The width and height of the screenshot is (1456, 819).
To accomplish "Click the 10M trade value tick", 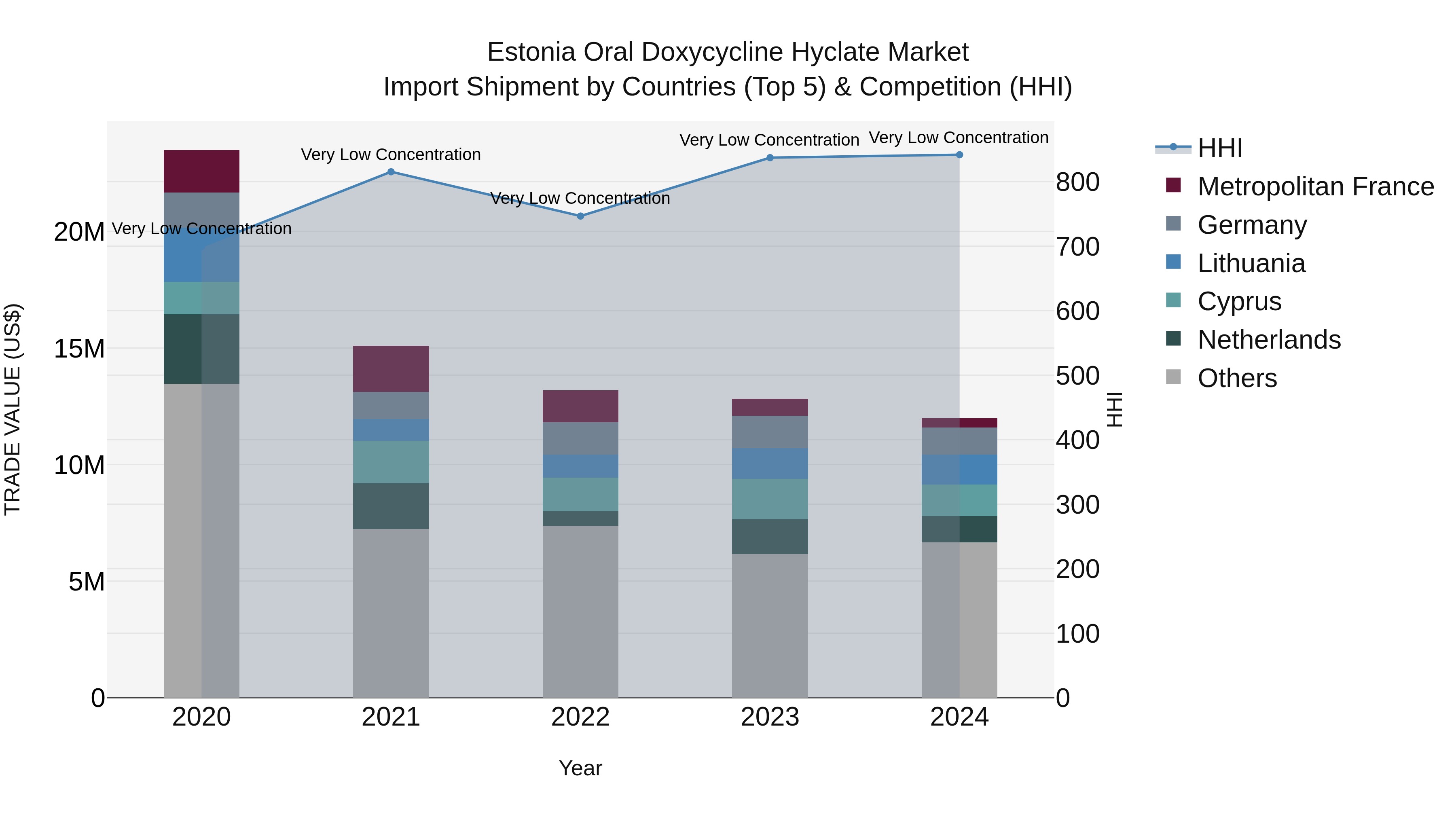I will click(x=79, y=465).
